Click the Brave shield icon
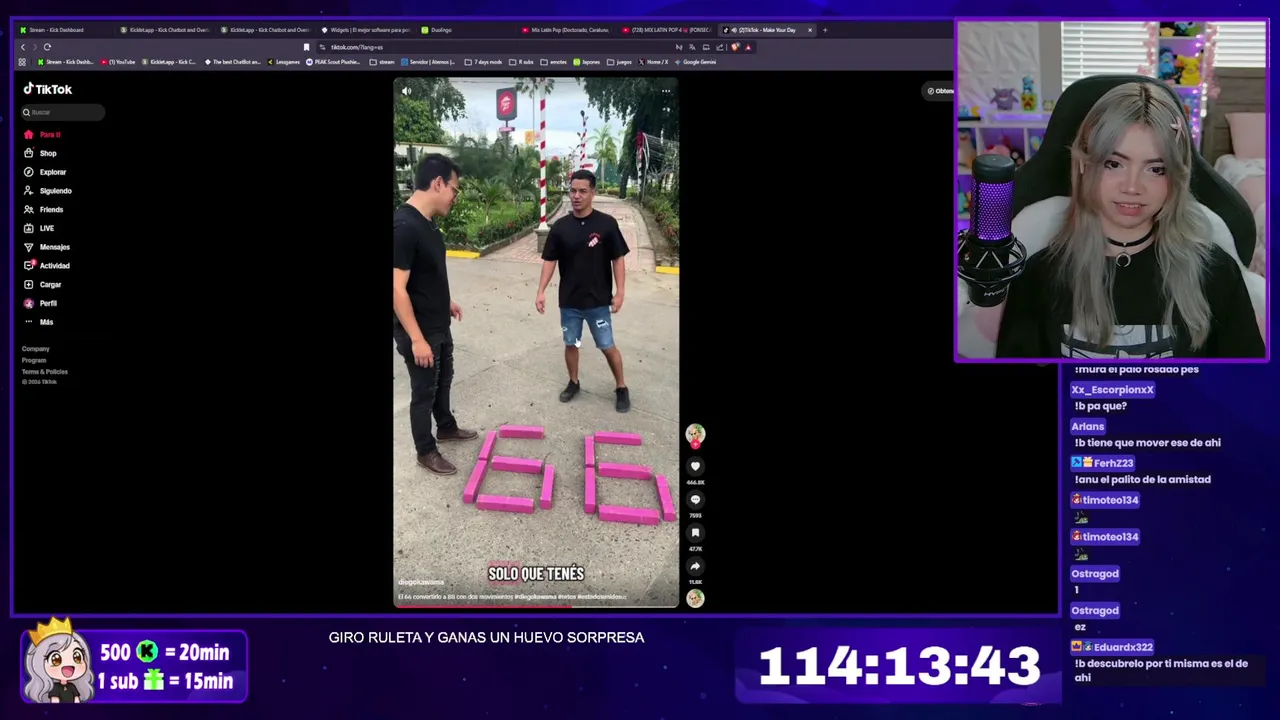This screenshot has height=720, width=1280. coord(735,47)
